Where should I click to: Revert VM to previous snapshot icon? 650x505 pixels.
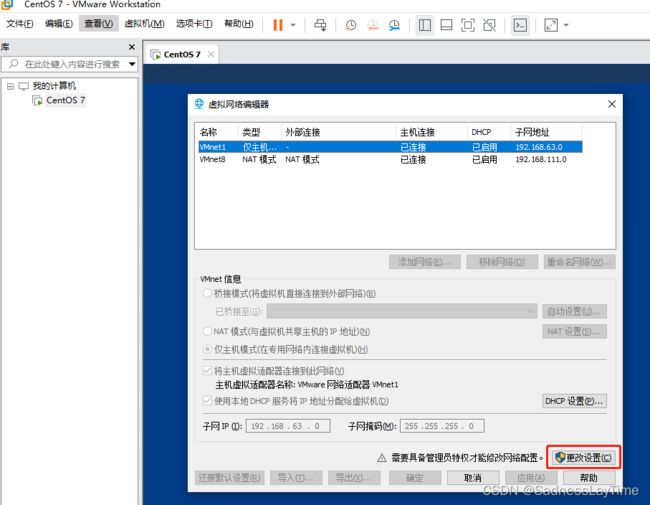click(x=372, y=25)
